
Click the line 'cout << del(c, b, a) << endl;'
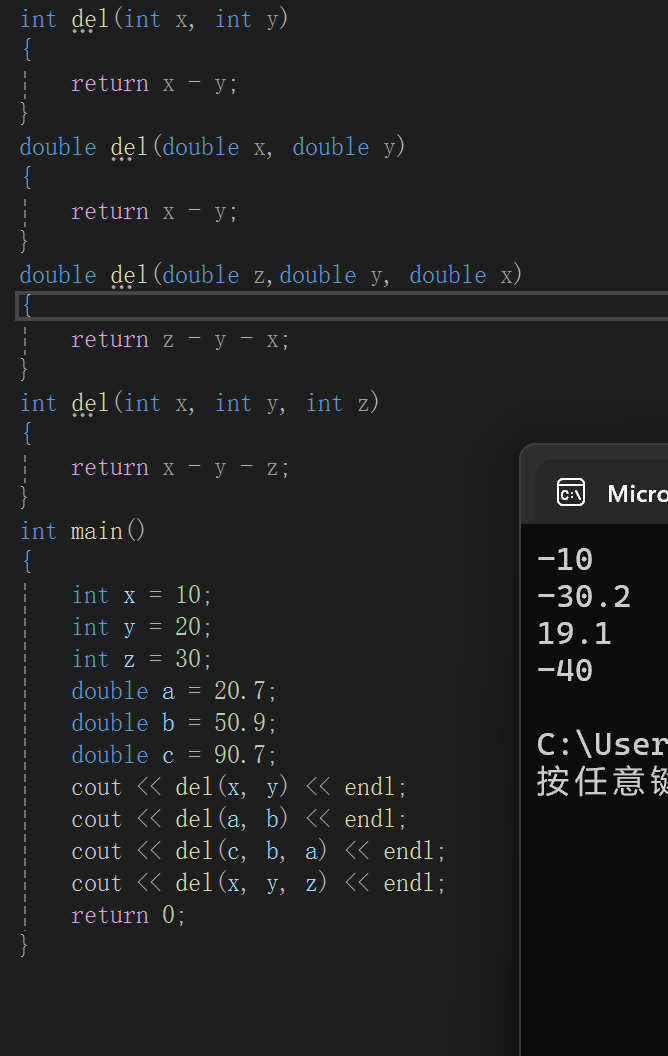(259, 851)
